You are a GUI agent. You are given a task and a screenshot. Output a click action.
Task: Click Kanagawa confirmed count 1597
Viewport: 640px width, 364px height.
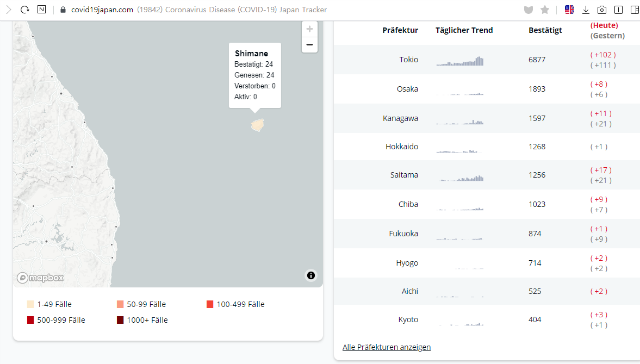click(x=537, y=118)
